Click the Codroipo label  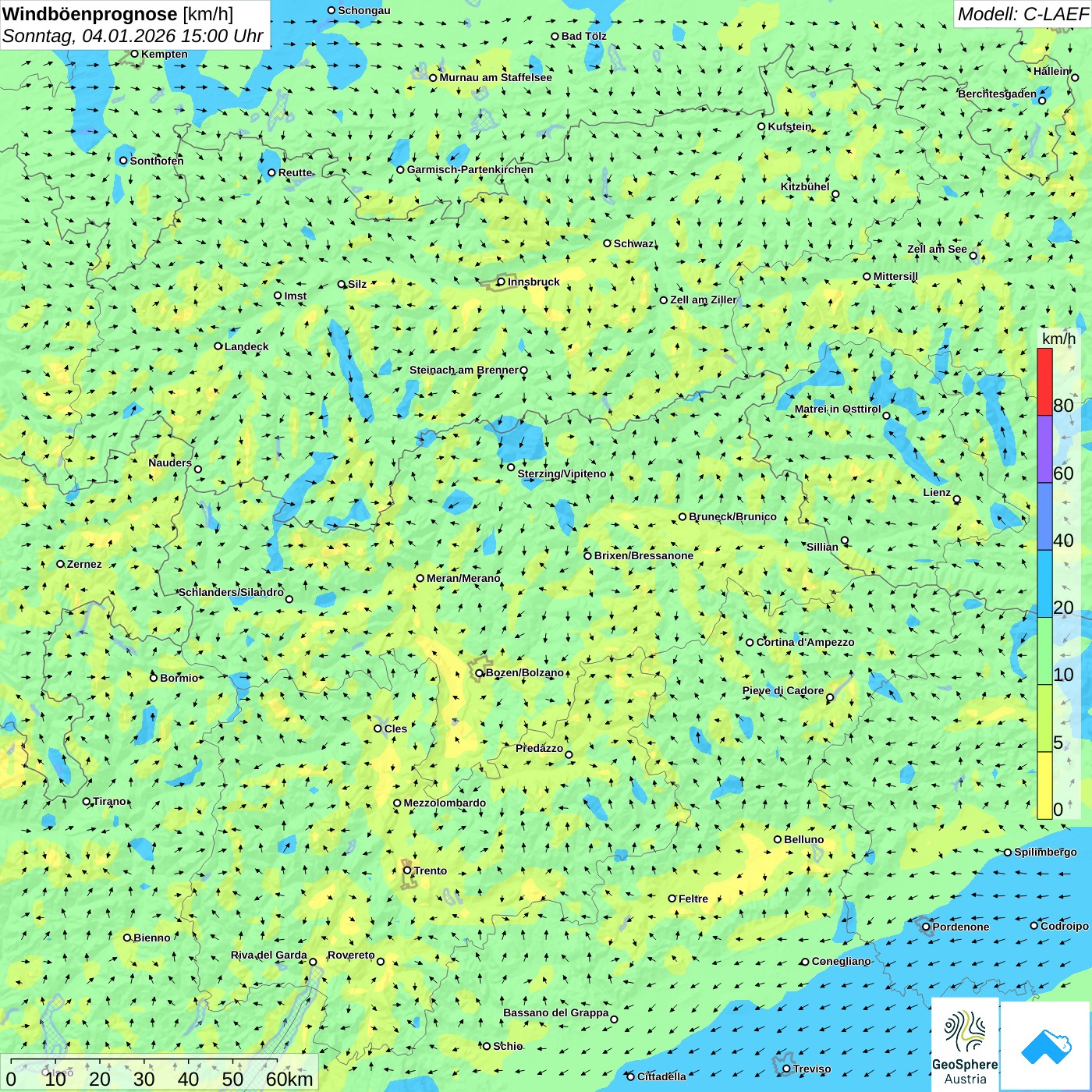(x=1065, y=926)
